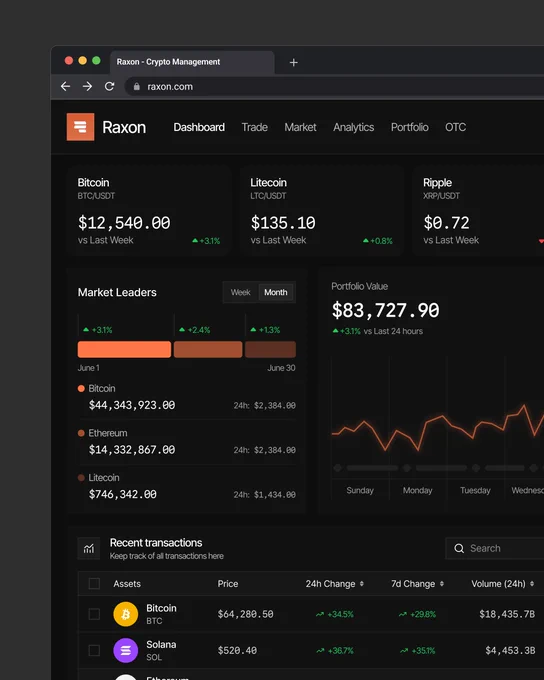The width and height of the screenshot is (544, 680).
Task: Click the chart icon beside Recent transactions
Action: click(89, 549)
